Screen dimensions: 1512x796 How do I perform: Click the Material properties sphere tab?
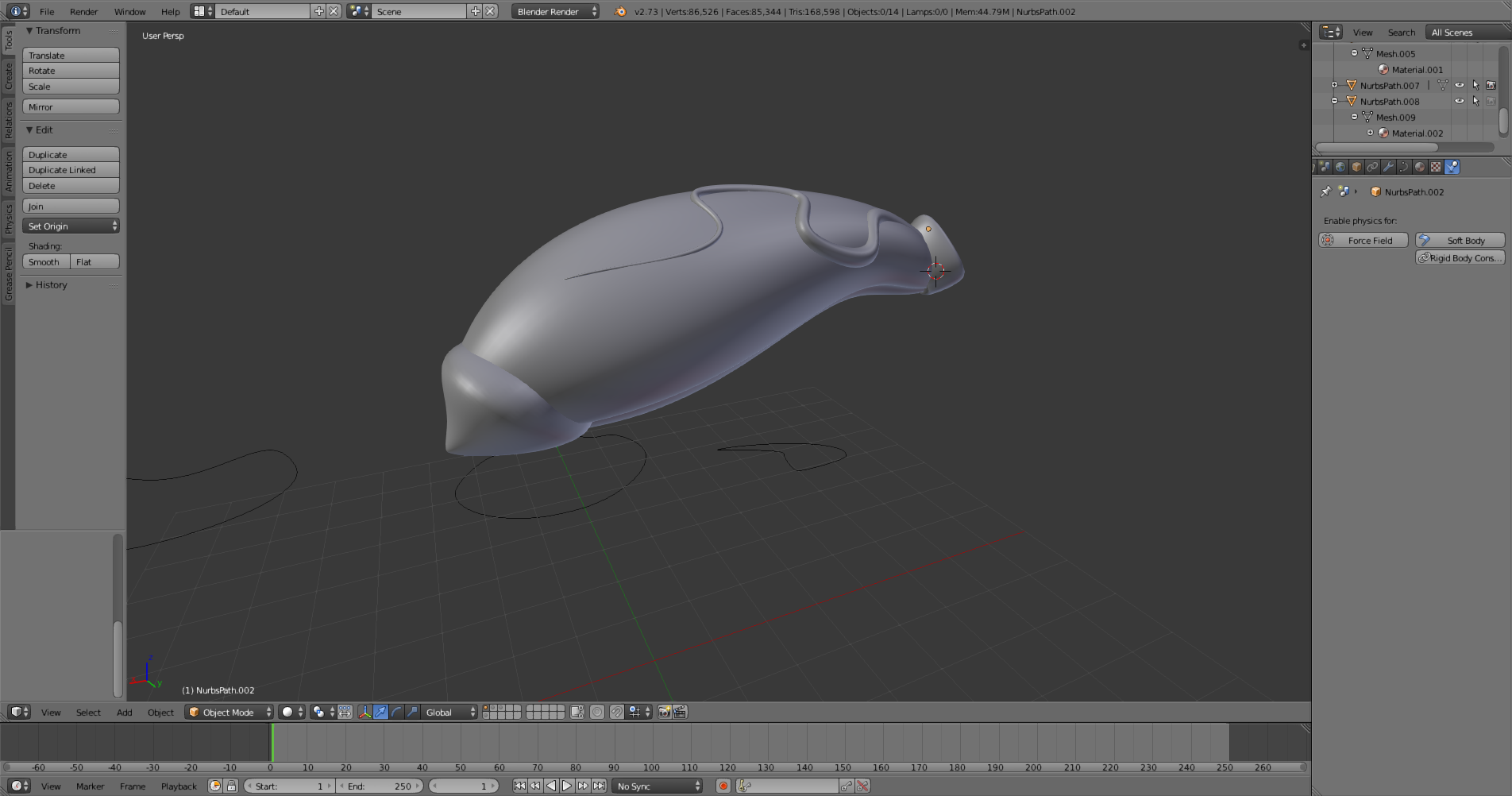click(1420, 167)
